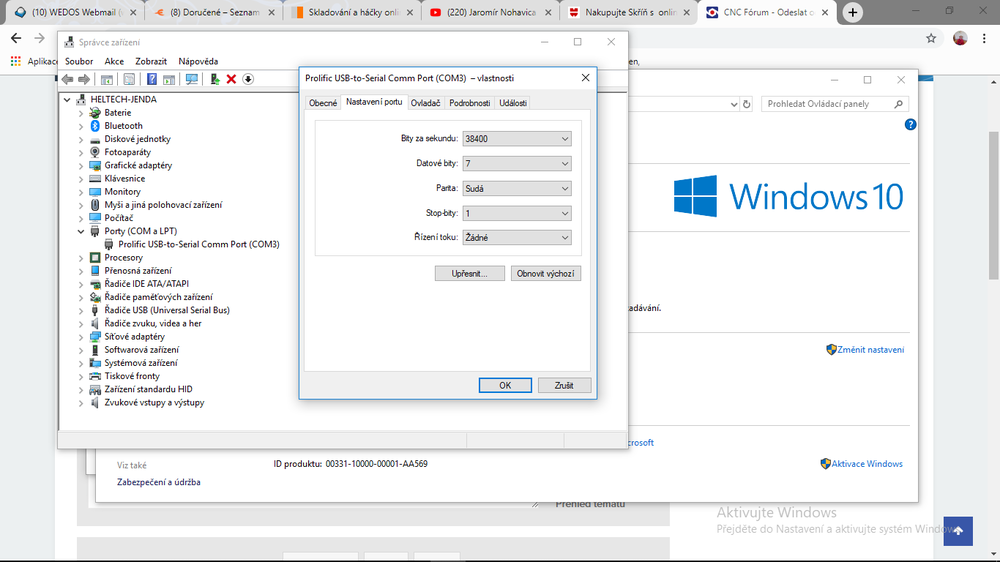Click scan for hardware changes monitor icon
This screenshot has width=1000, height=562.
[x=191, y=79]
